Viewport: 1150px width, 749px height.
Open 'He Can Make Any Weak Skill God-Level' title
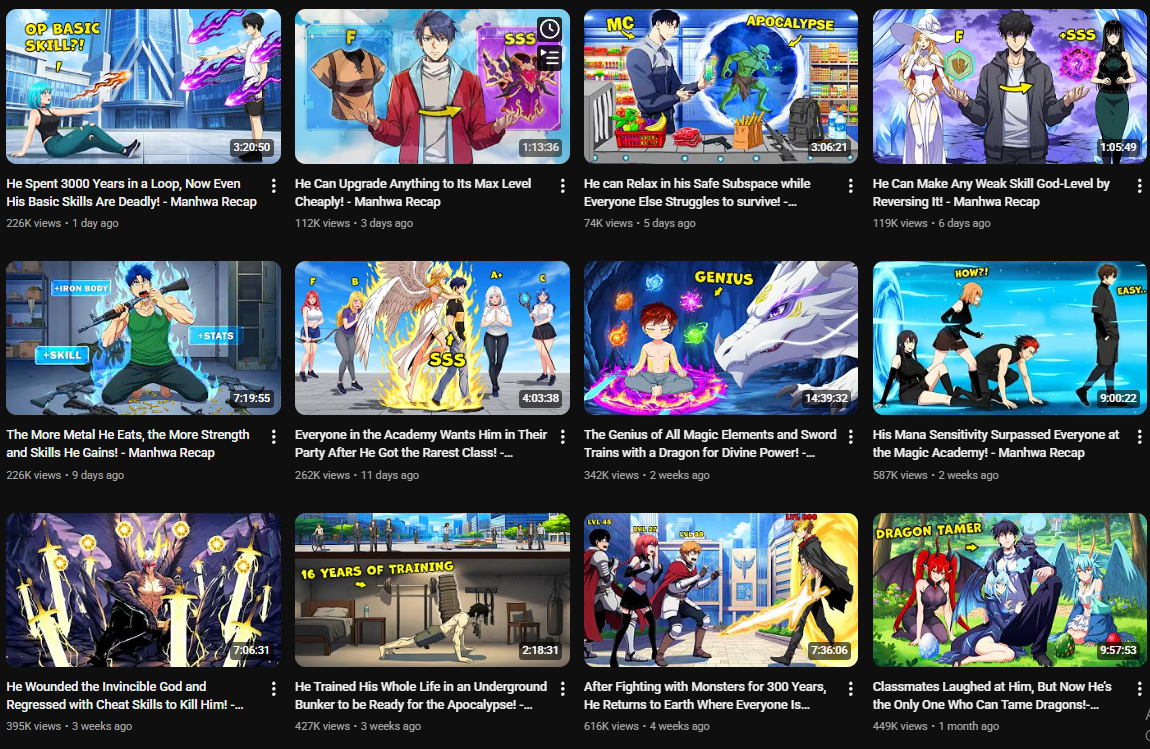pyautogui.click(x=991, y=192)
